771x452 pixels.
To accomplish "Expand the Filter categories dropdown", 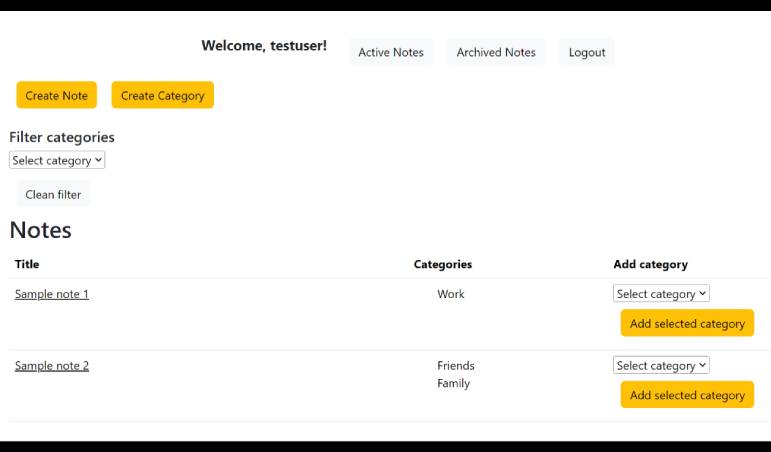I will click(x=57, y=160).
